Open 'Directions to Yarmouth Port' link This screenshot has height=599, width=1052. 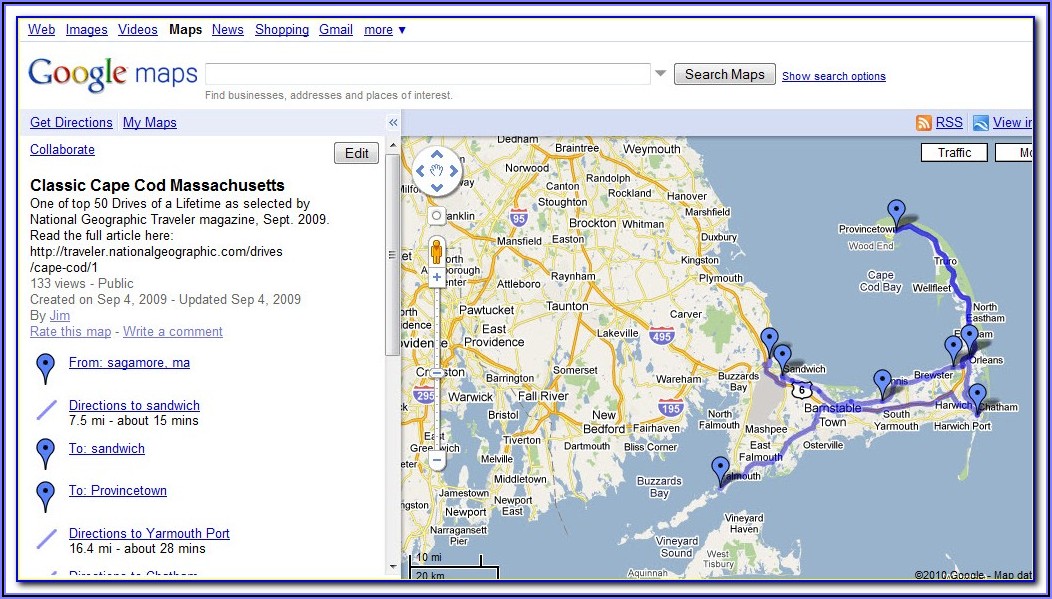pos(149,533)
